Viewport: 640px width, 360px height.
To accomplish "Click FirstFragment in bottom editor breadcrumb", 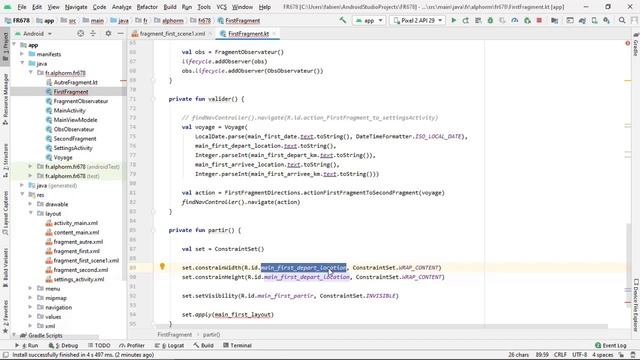I will point(175,335).
